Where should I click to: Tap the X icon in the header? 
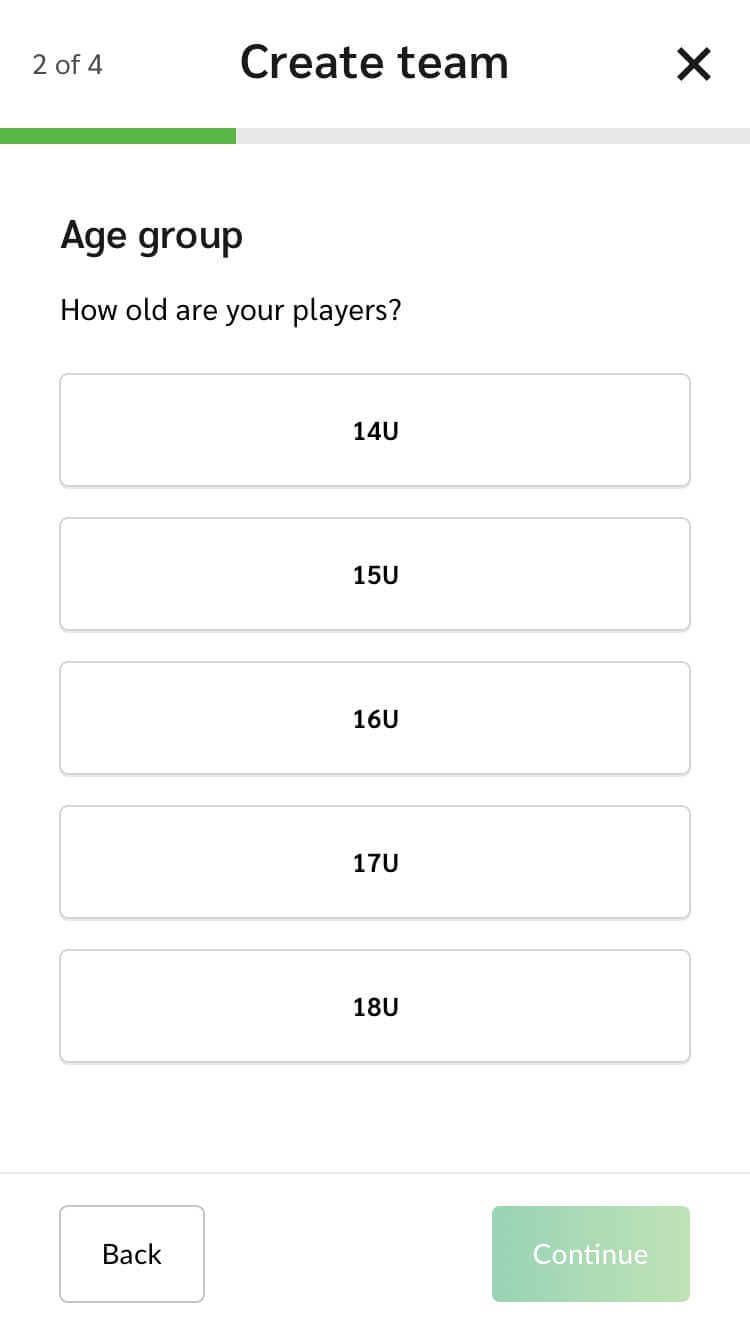tap(693, 65)
